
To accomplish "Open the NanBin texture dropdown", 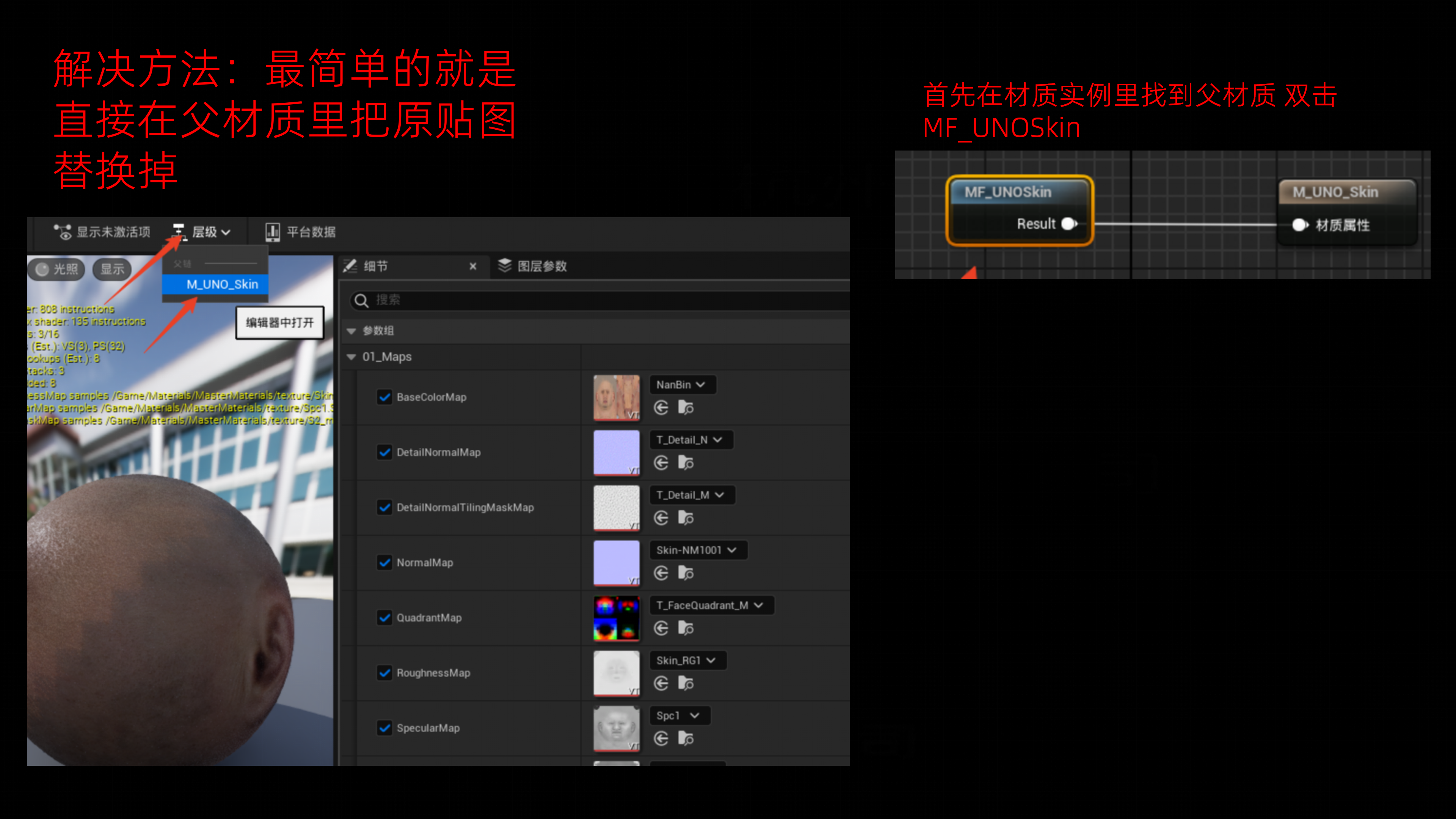I will click(682, 384).
